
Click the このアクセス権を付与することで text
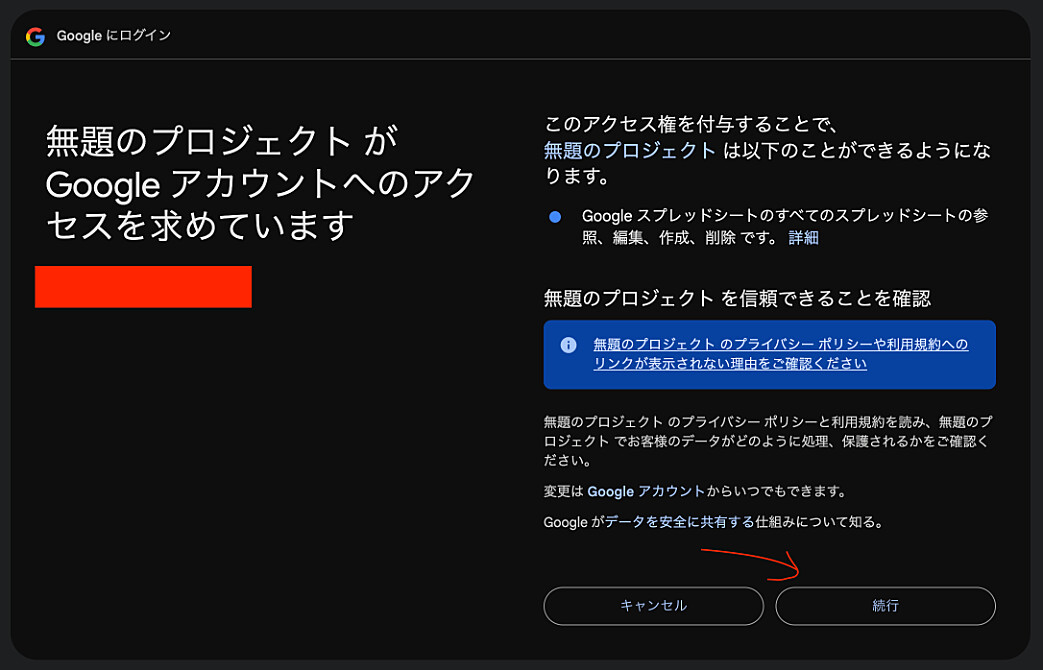(690, 124)
